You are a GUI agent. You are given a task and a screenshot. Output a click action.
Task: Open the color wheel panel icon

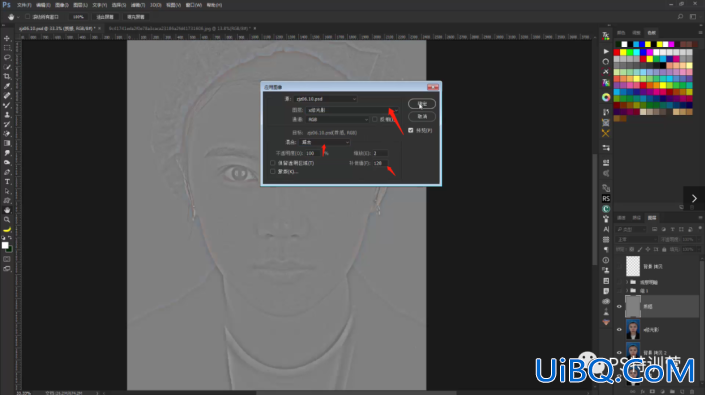tap(606, 97)
